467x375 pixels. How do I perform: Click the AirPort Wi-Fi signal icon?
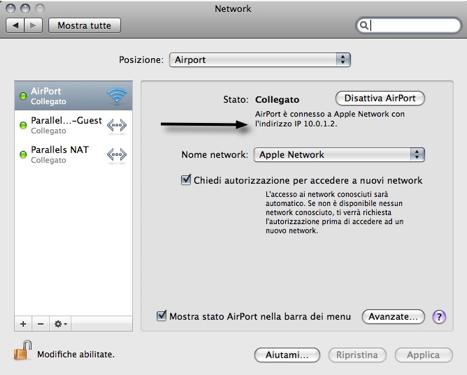pos(117,96)
